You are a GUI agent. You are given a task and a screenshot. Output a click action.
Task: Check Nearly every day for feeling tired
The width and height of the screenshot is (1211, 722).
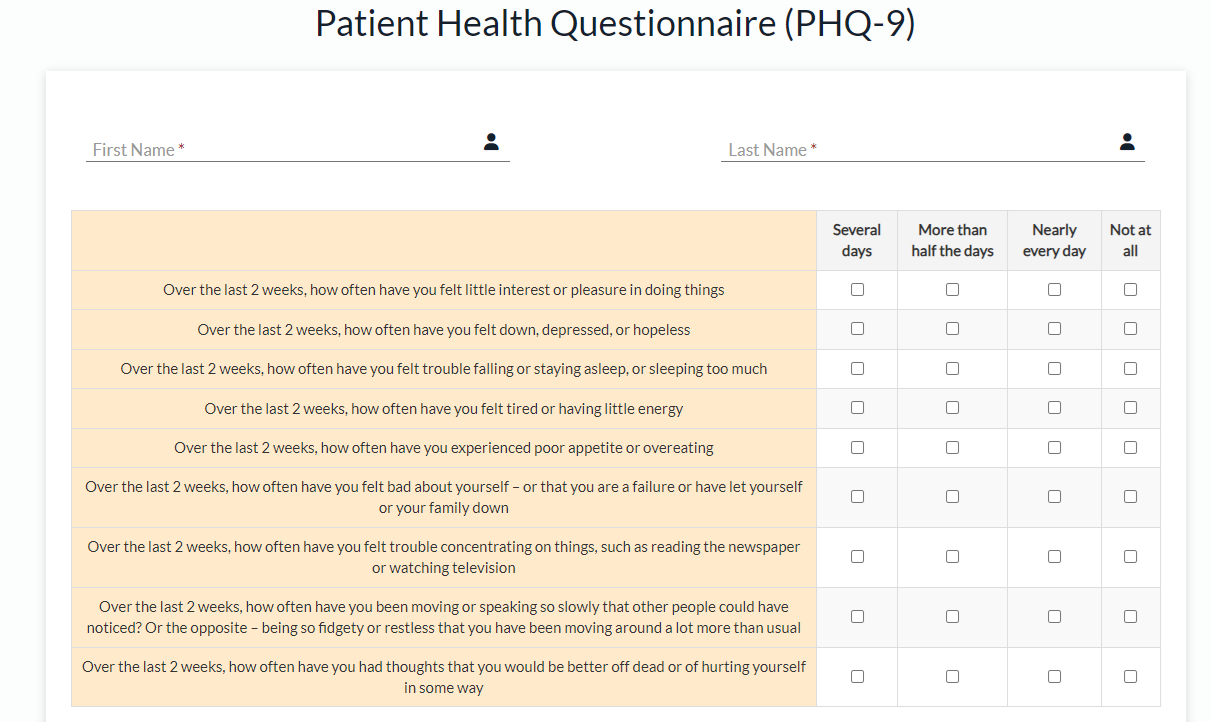(x=1054, y=408)
